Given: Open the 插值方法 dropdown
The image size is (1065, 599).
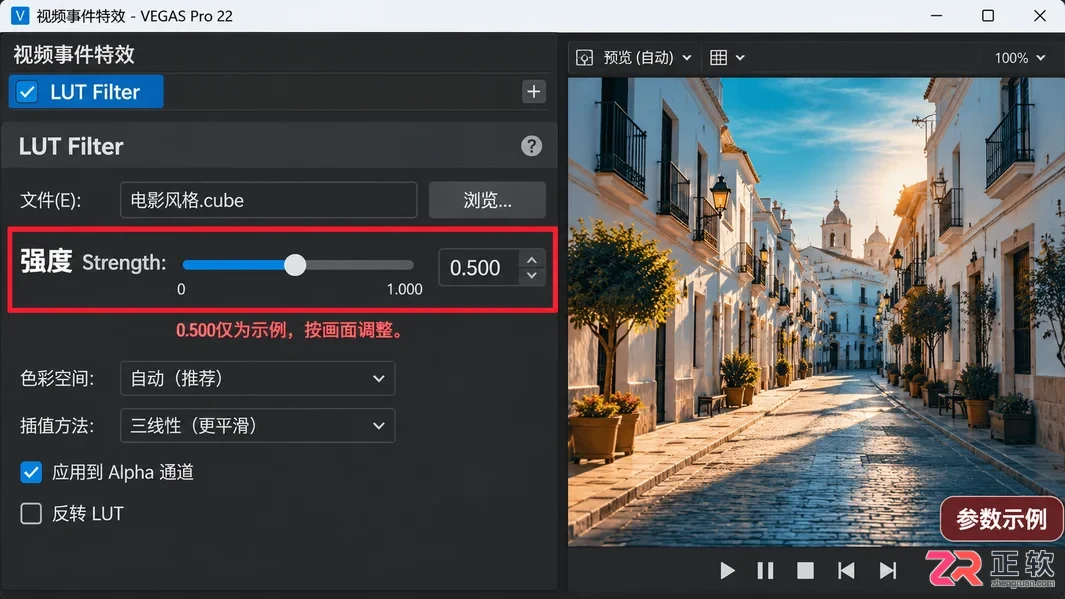Looking at the screenshot, I should point(257,426).
